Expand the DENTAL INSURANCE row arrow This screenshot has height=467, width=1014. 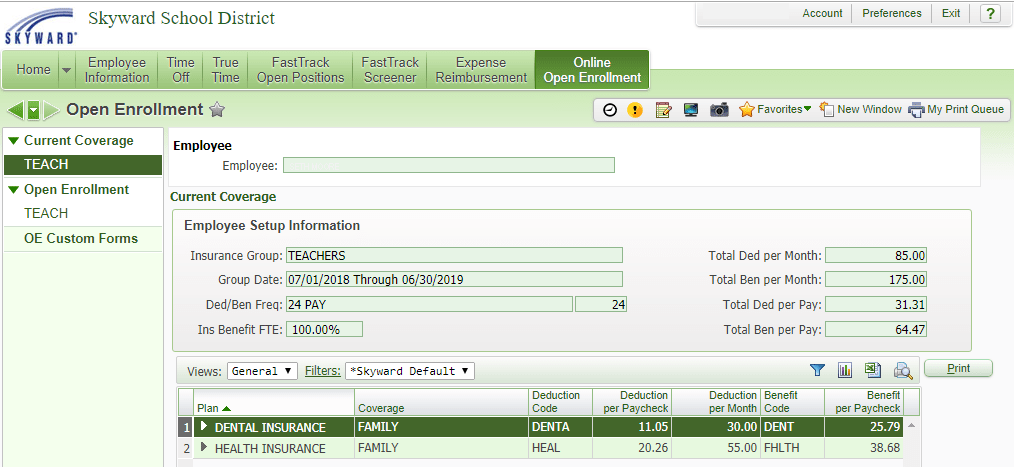(204, 426)
